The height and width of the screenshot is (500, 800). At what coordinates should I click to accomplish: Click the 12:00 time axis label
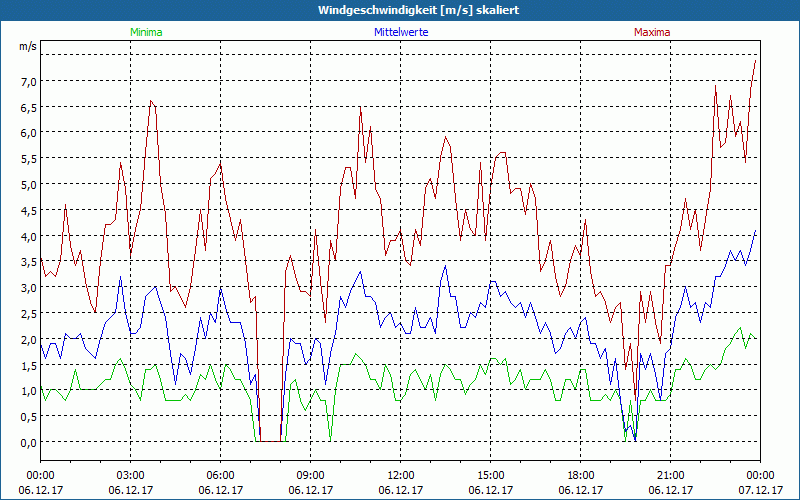click(x=401, y=476)
